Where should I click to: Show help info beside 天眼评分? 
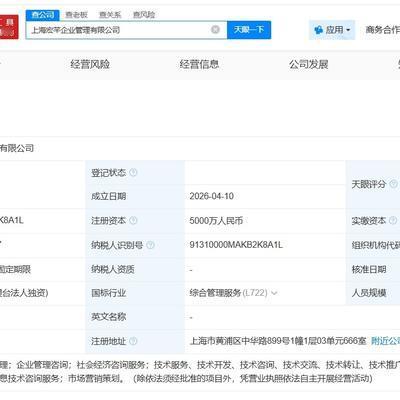[x=394, y=184]
